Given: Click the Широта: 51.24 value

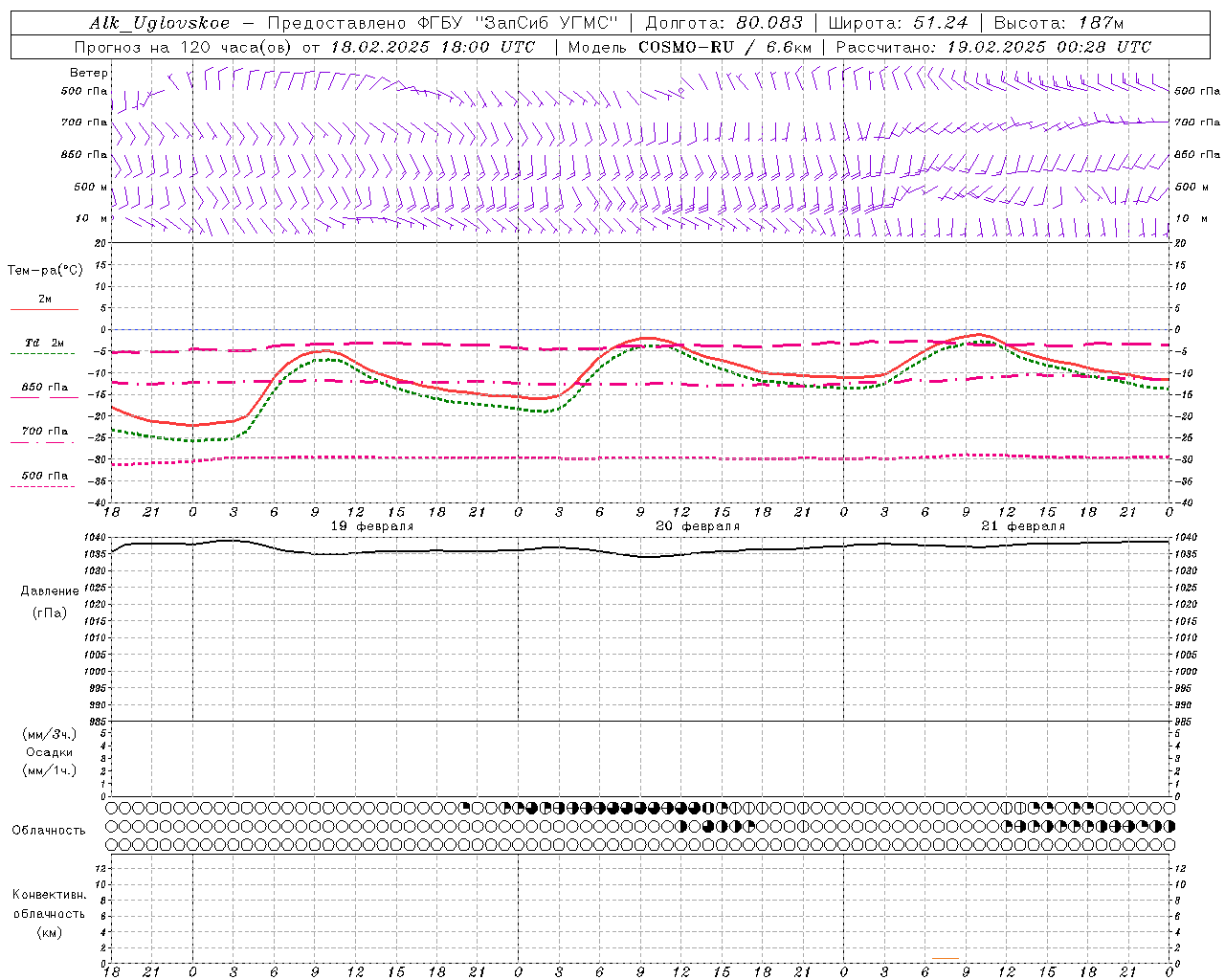Looking at the screenshot, I should click(x=898, y=23).
